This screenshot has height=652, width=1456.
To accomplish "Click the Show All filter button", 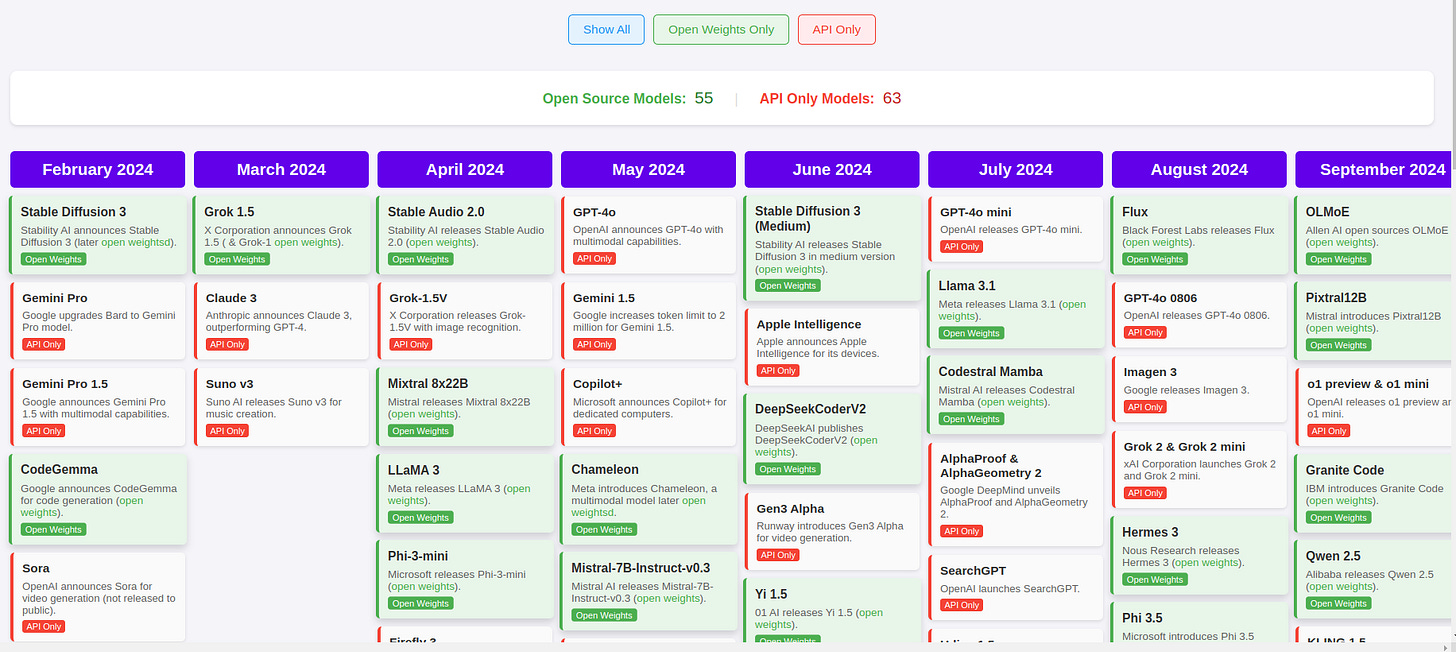I will [x=606, y=30].
